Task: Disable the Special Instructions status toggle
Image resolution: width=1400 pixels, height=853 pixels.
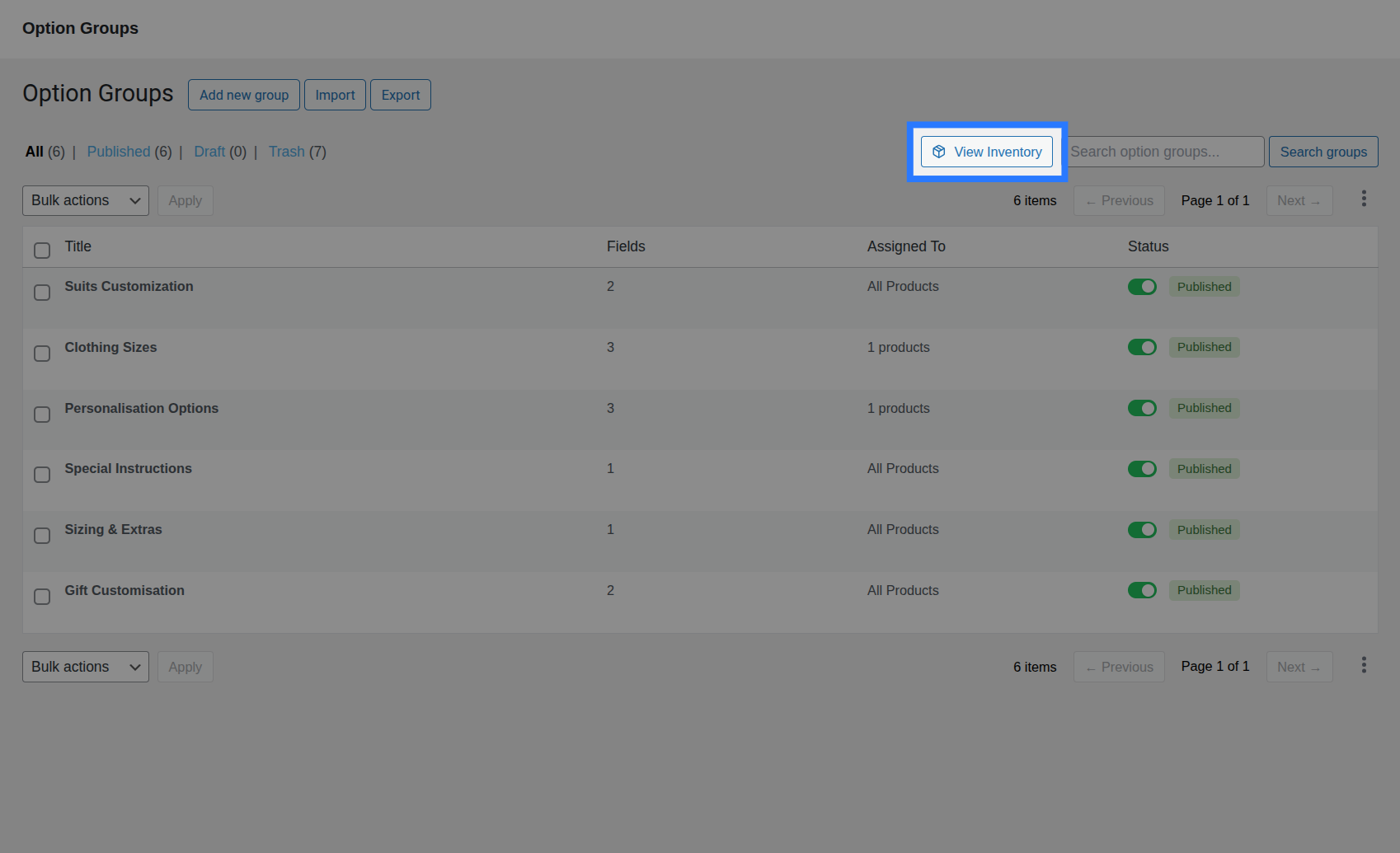Action: [x=1142, y=469]
